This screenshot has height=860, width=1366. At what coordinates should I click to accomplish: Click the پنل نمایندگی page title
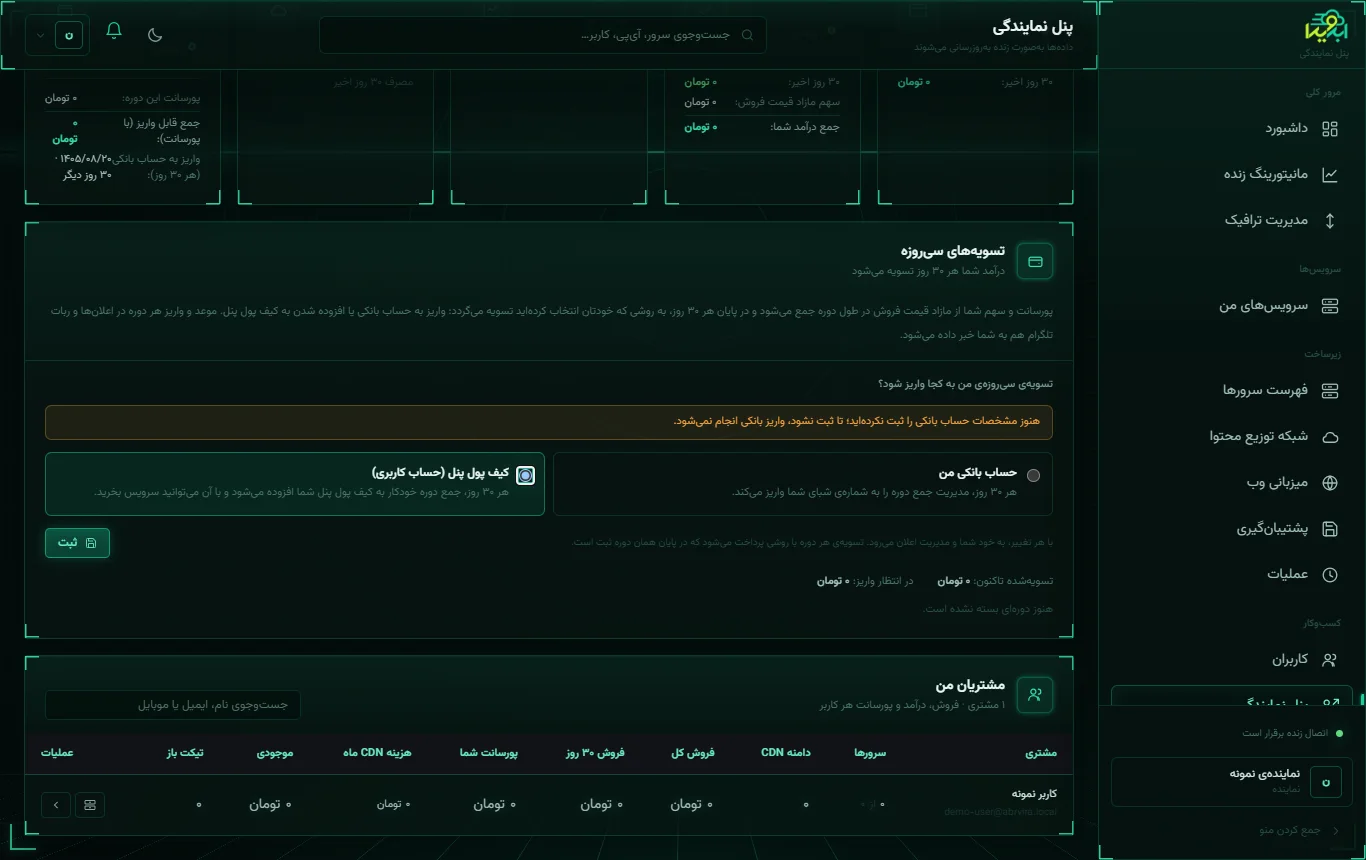(x=1033, y=26)
